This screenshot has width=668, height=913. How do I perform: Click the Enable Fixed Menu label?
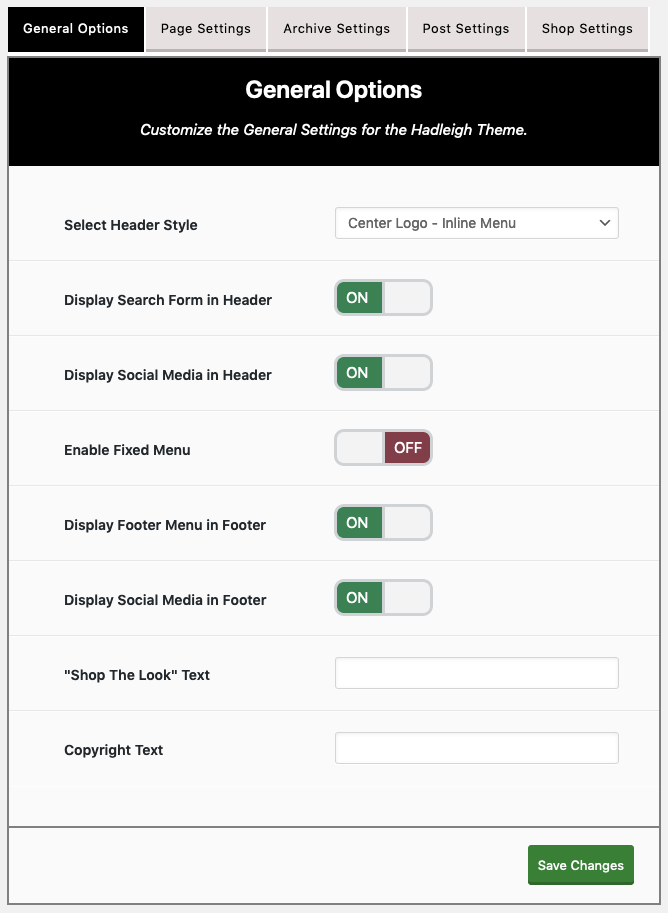pyautogui.click(x=127, y=450)
